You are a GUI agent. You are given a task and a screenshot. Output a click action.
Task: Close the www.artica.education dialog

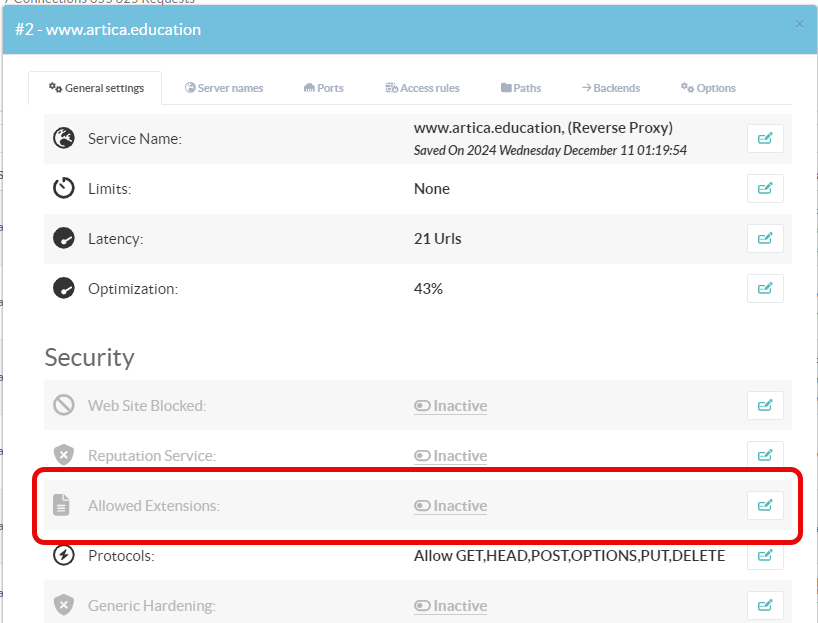pyautogui.click(x=799, y=24)
